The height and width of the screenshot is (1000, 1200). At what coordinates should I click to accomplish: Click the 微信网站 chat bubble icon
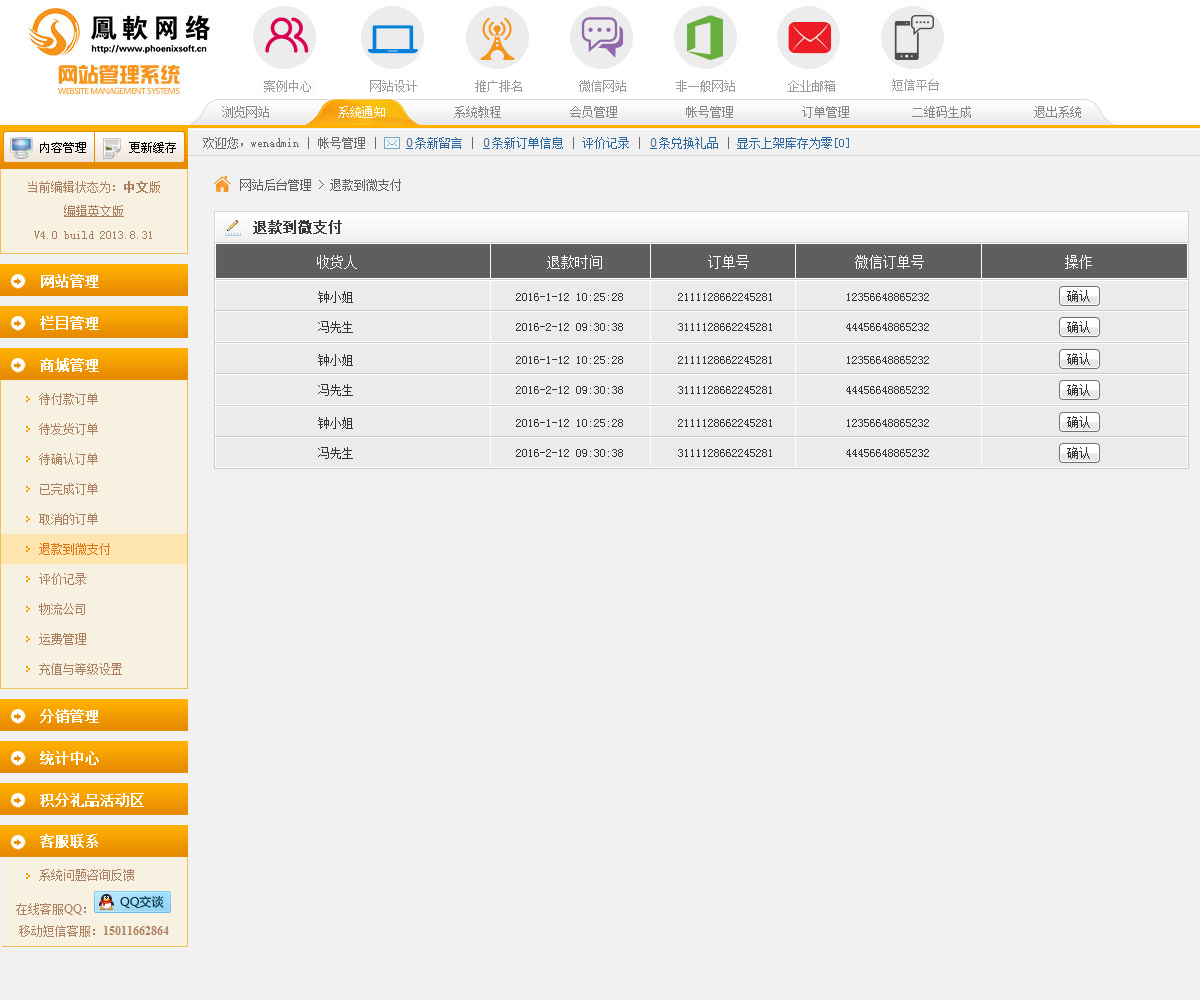coord(601,38)
